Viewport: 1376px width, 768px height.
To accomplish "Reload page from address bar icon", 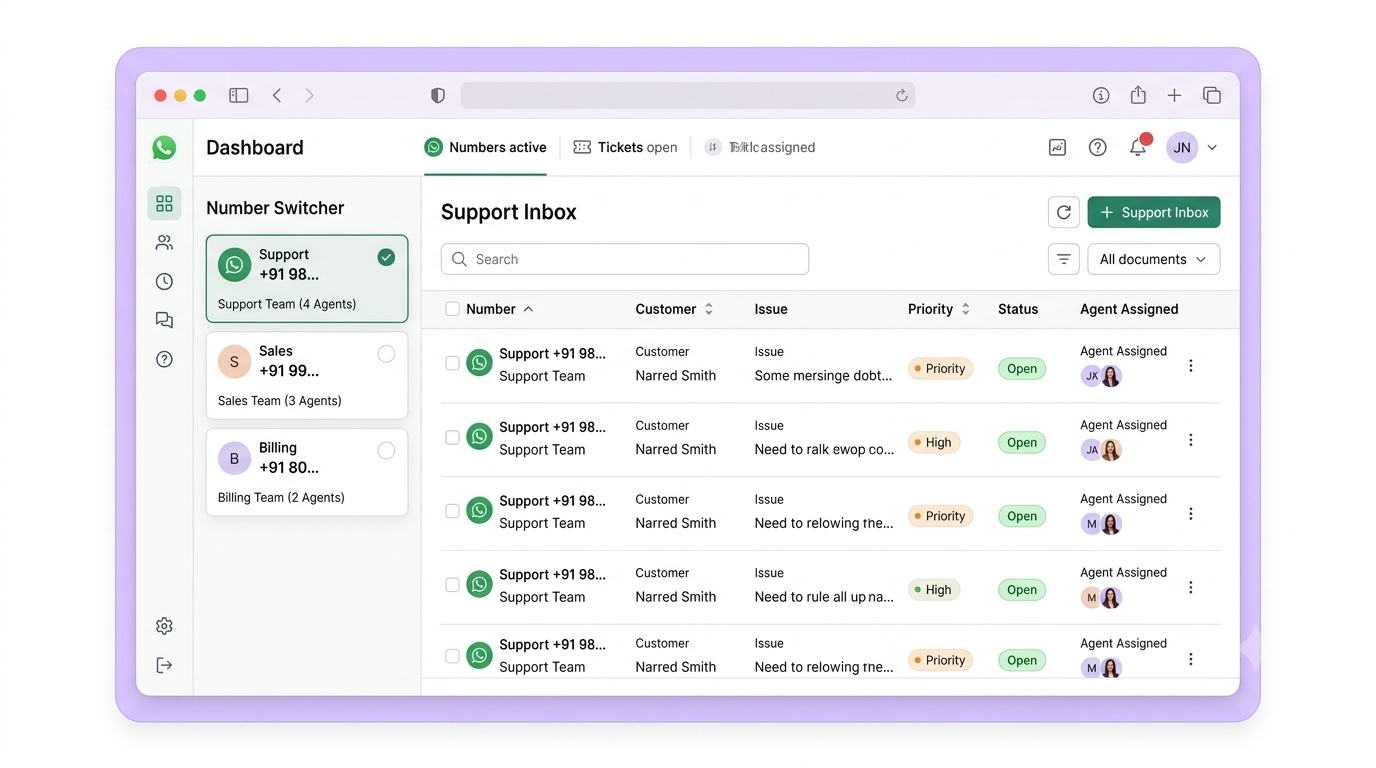I will coord(901,95).
